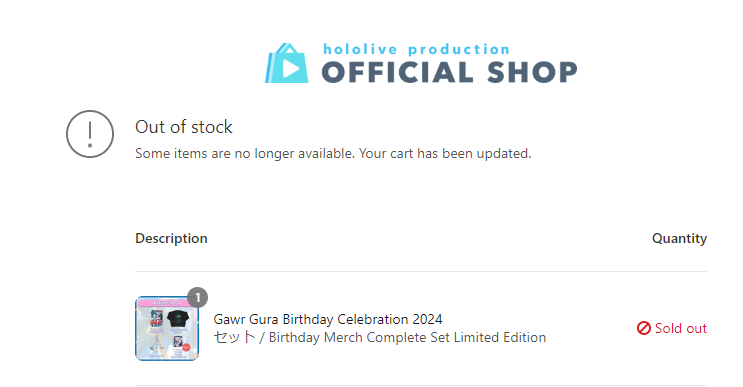Click the red prohibited sold-out icon
This screenshot has width=743, height=387.
point(643,328)
